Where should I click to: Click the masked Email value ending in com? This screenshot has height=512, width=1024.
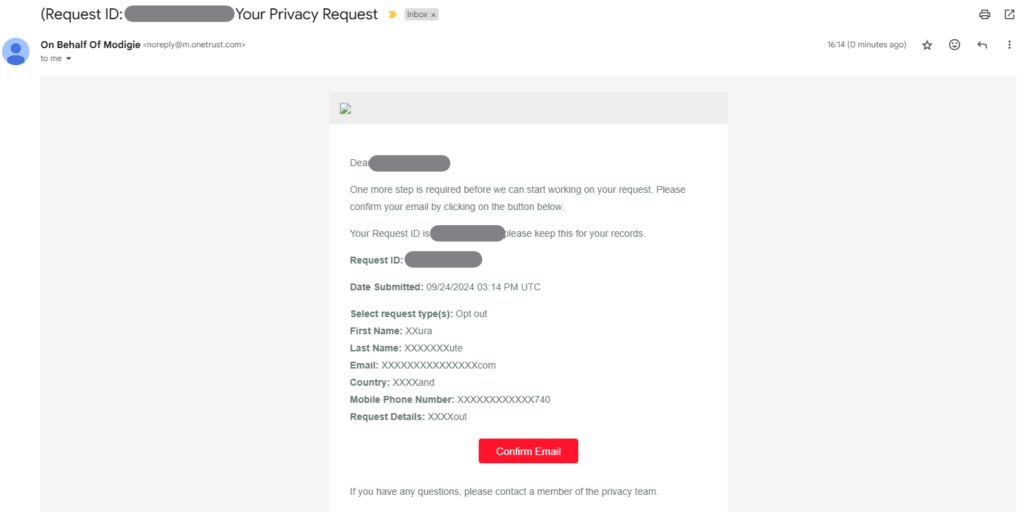click(438, 366)
